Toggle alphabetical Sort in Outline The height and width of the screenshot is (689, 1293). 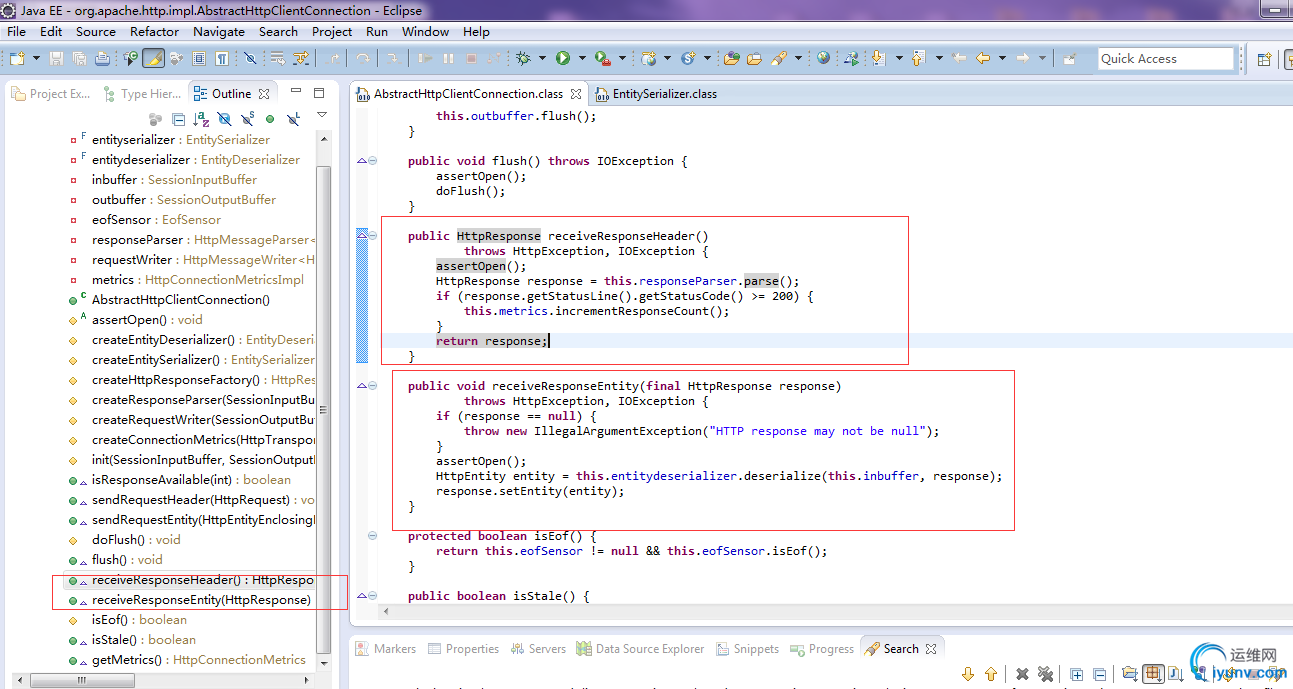[200, 119]
